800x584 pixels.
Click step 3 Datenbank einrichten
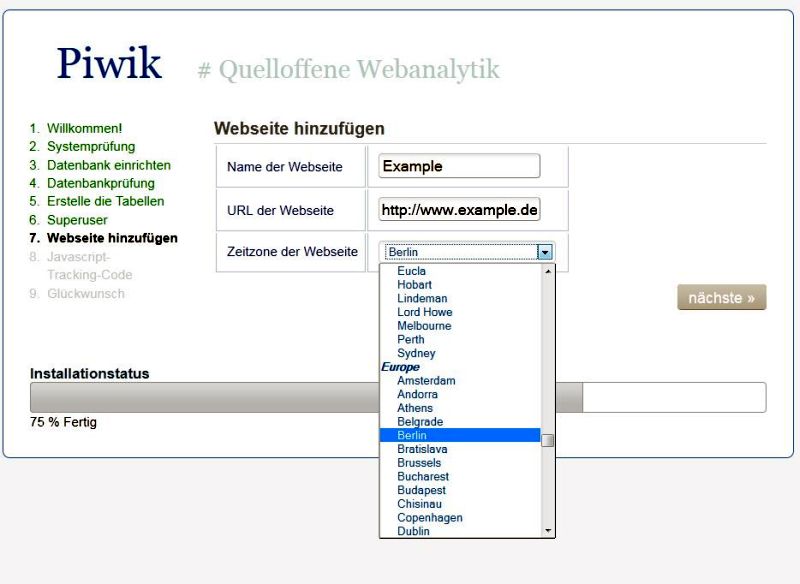click(109, 165)
